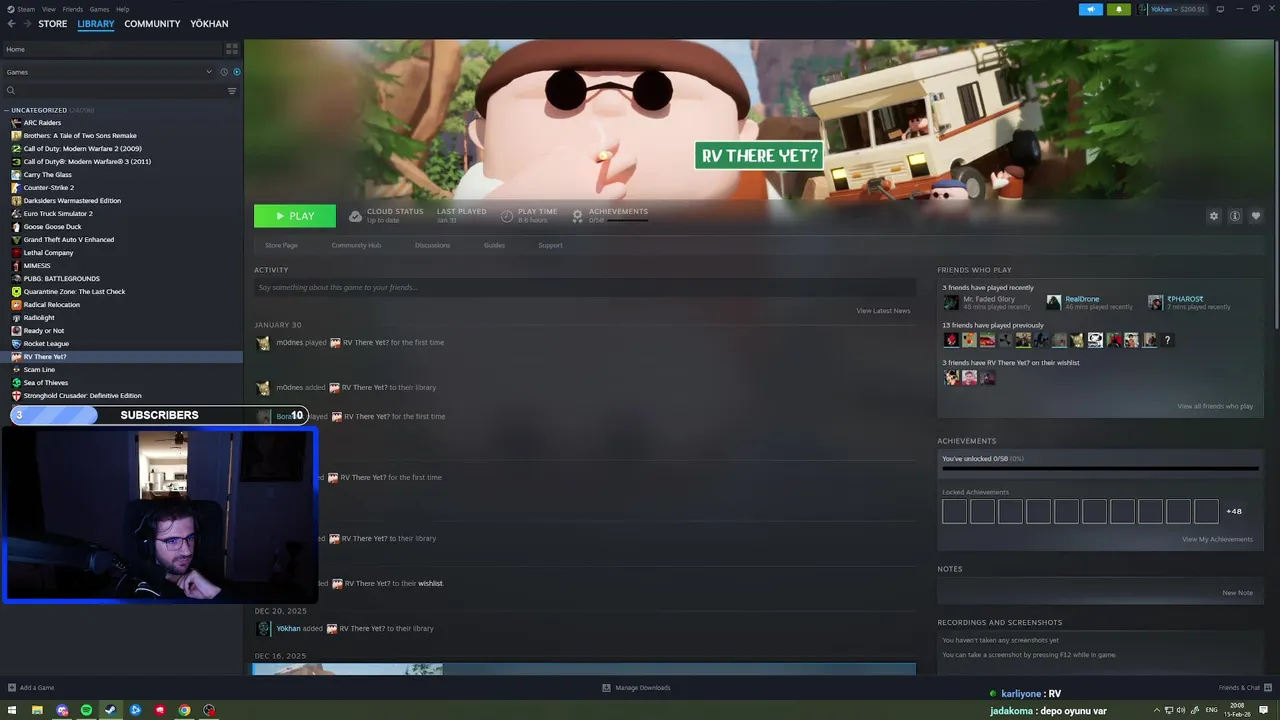Click the Add a Game plus icon
Viewport: 1280px width, 720px height.
tap(12, 688)
